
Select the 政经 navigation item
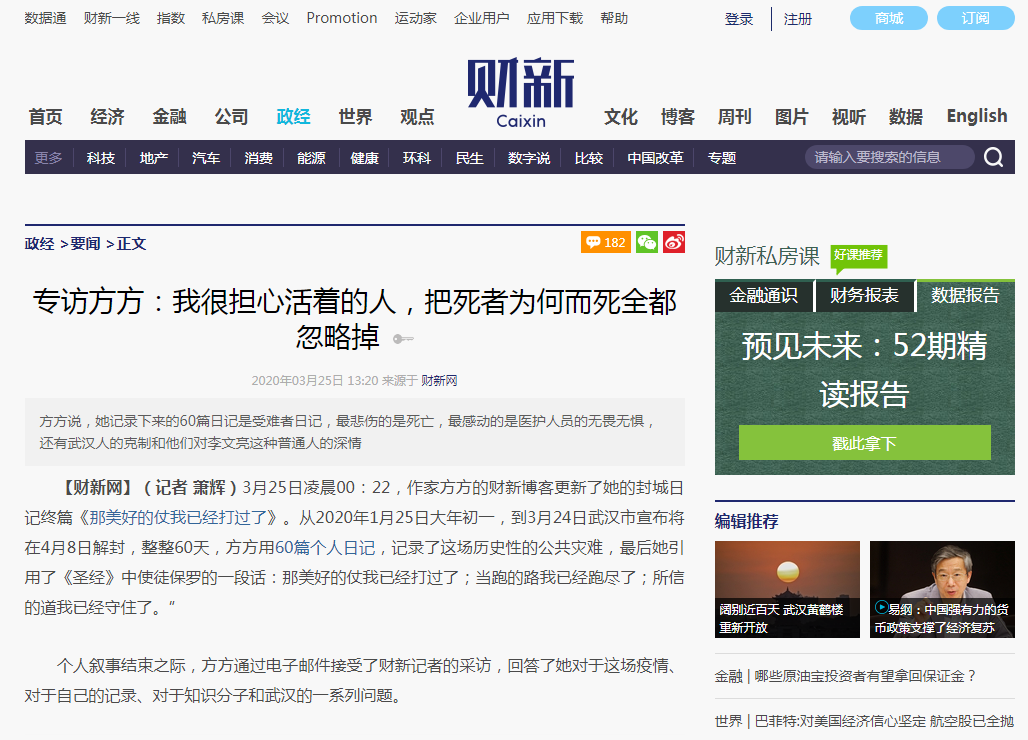(292, 115)
